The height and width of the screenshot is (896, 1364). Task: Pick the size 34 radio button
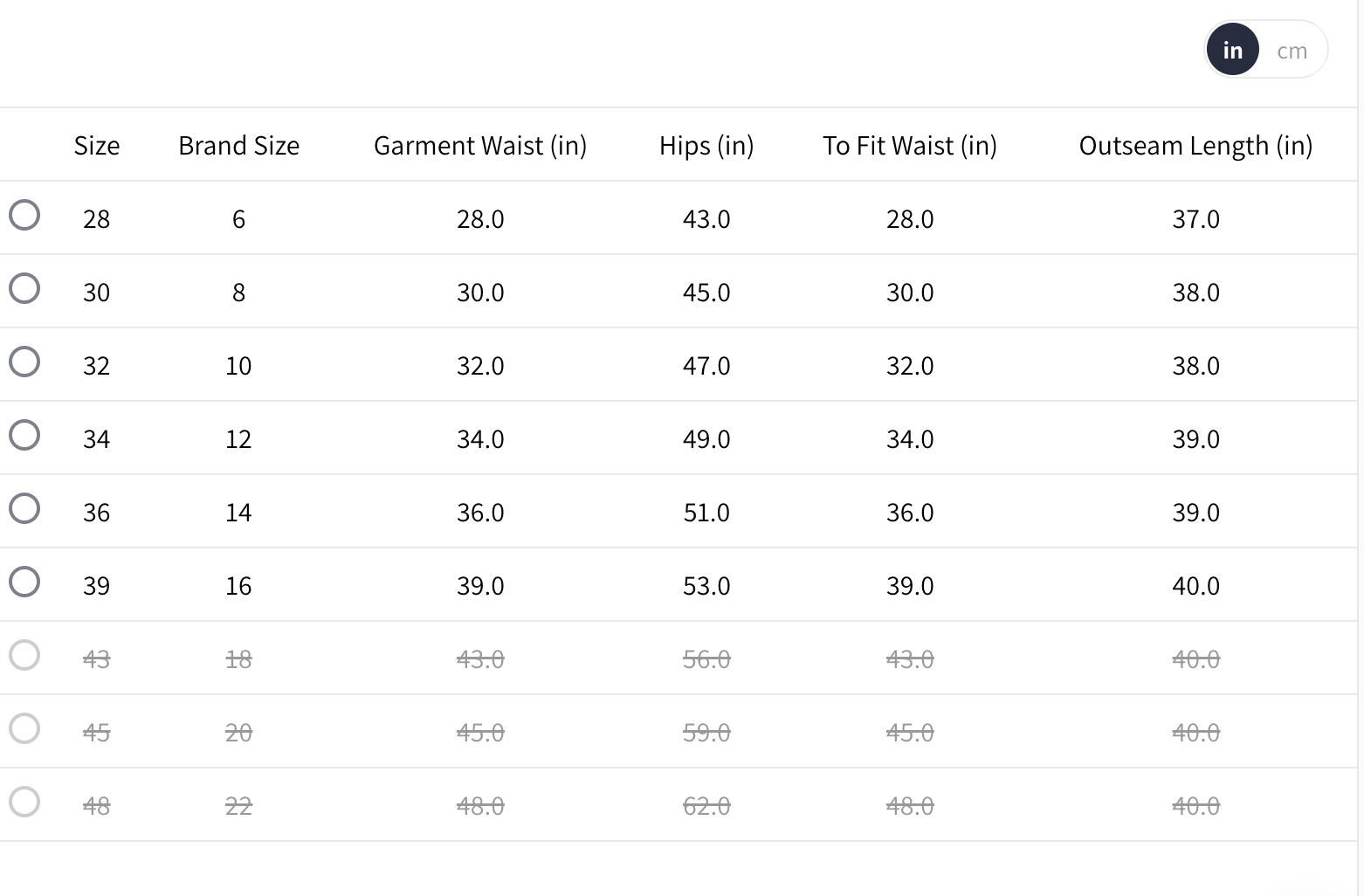point(24,435)
